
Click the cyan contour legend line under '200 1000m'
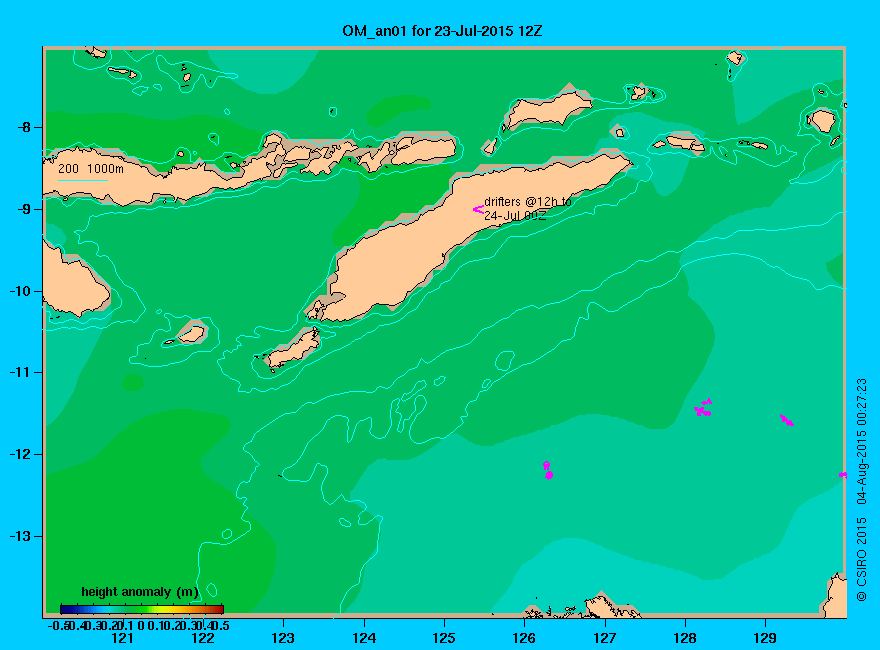tap(82, 180)
